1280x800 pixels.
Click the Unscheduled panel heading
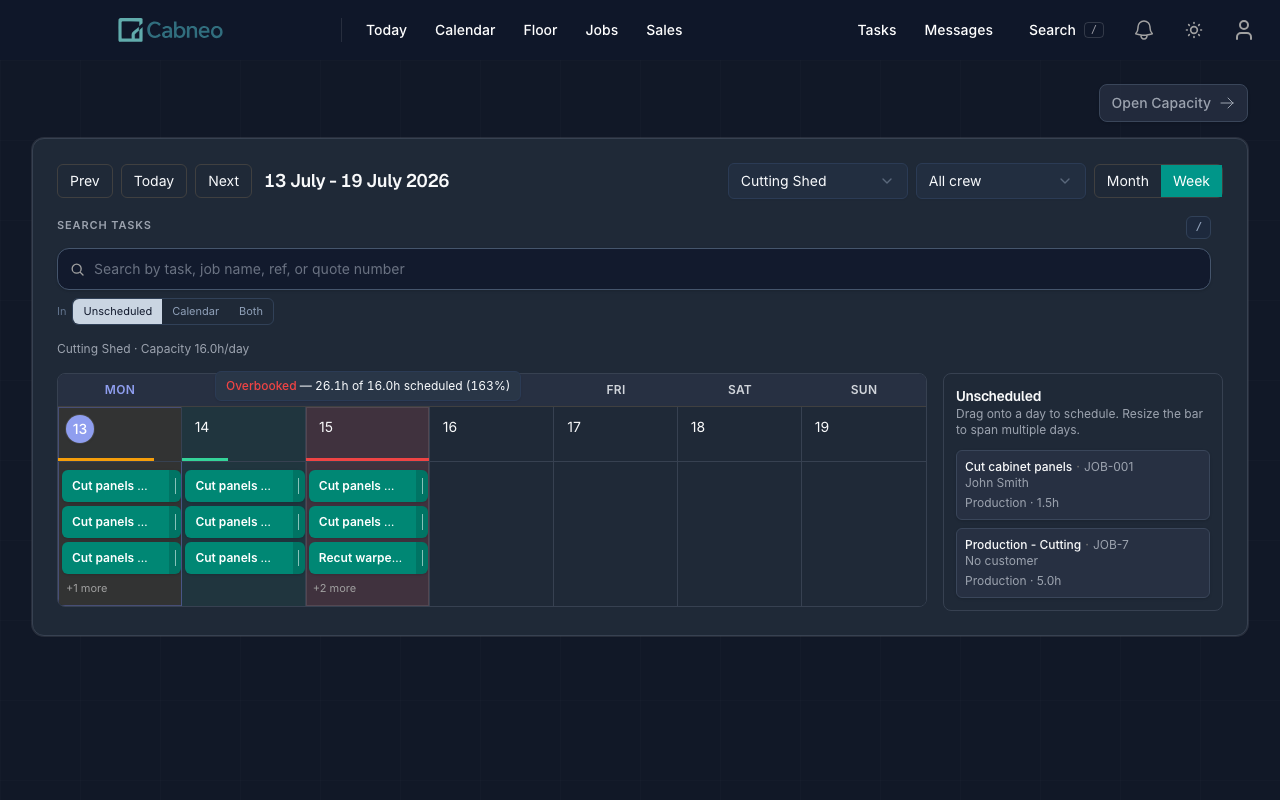pos(998,396)
